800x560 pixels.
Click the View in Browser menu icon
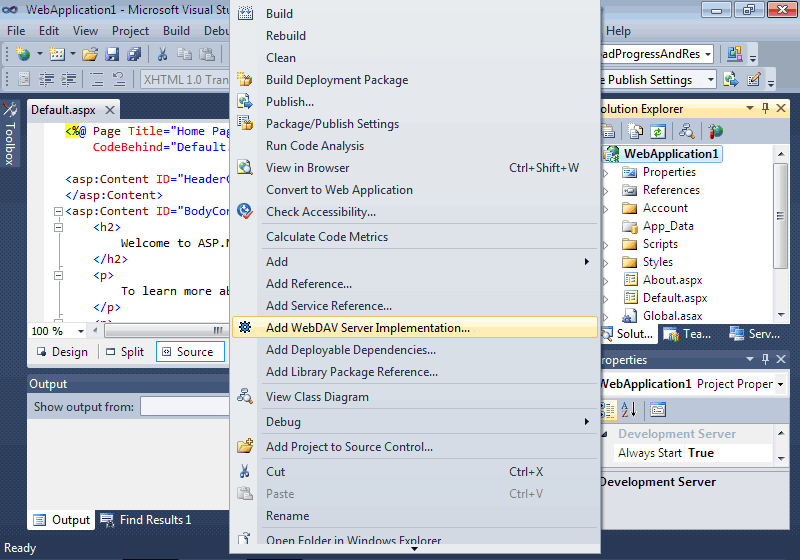[x=245, y=167]
